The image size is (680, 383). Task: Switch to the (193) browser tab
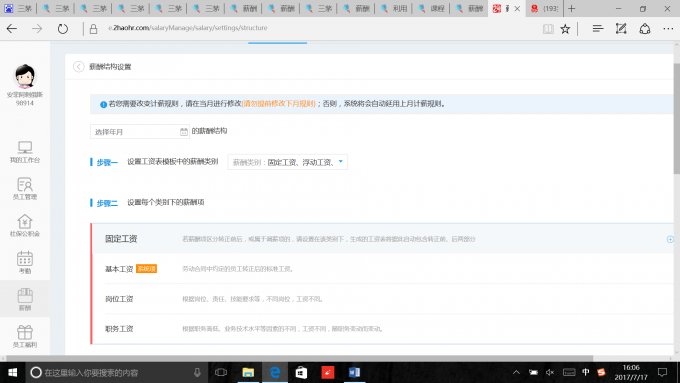point(544,8)
